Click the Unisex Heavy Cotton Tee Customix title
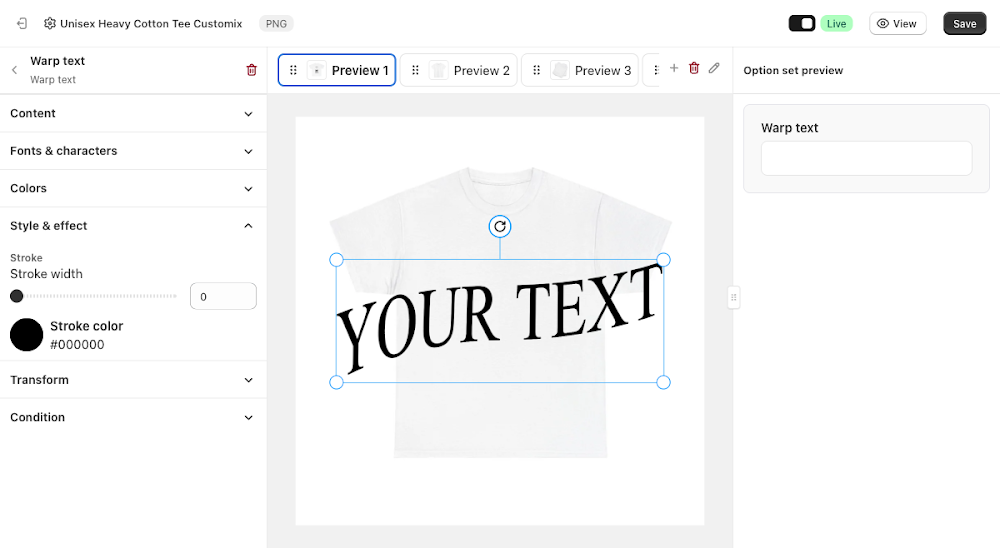This screenshot has height=548, width=1000. point(151,24)
